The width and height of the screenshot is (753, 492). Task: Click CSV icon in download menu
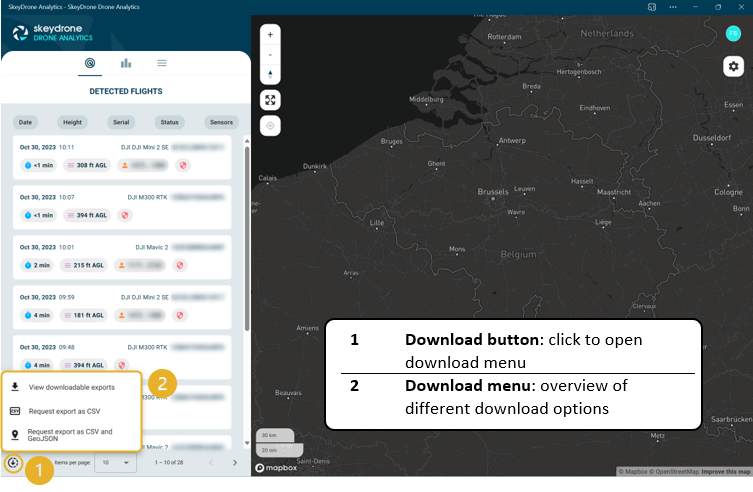pyautogui.click(x=15, y=411)
